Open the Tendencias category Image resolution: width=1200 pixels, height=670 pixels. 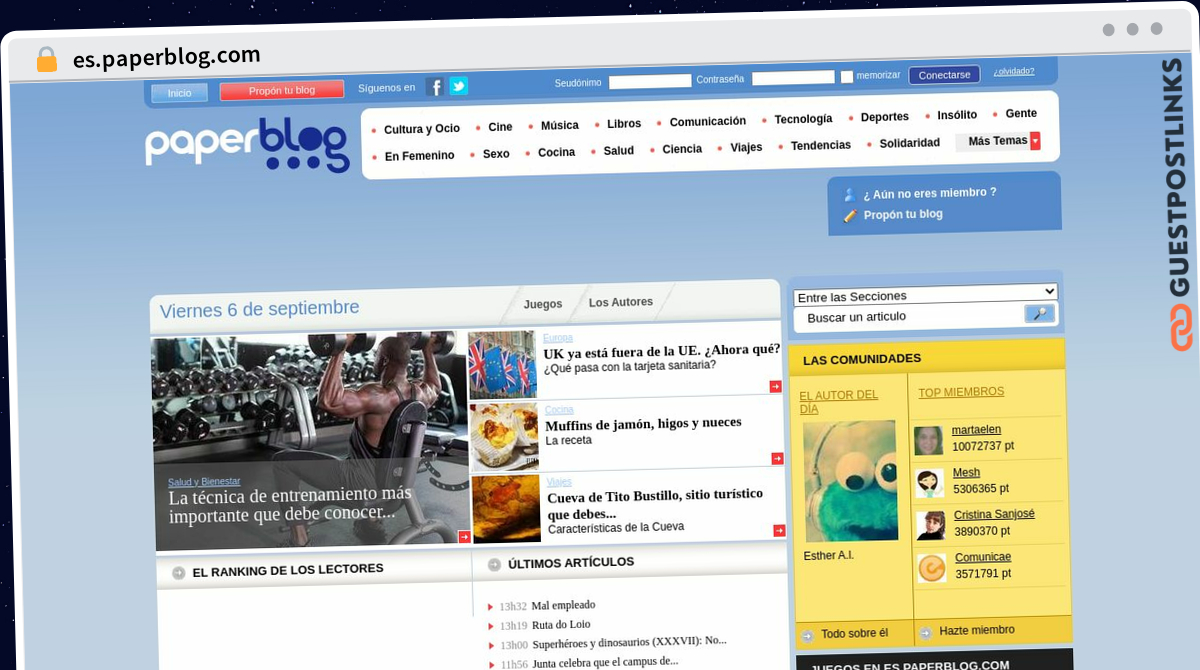(821, 145)
